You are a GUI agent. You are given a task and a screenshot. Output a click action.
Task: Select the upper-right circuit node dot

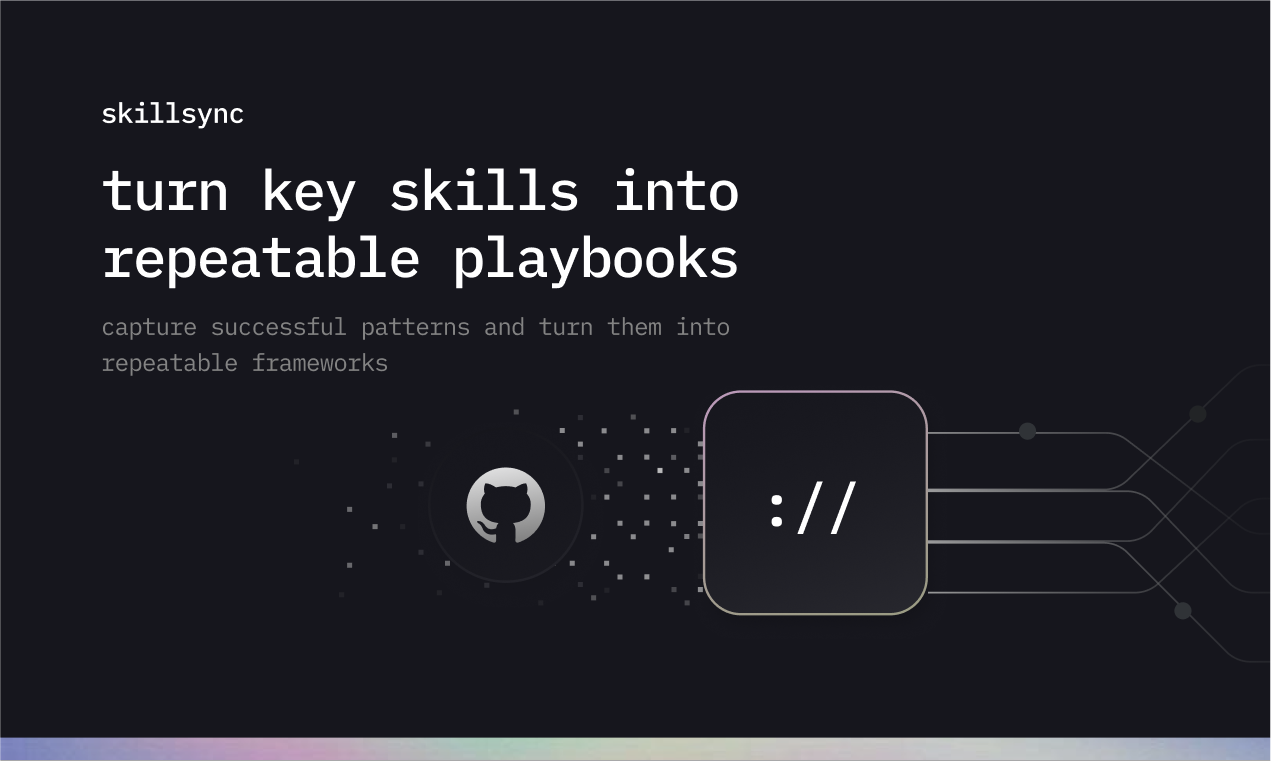[1197, 414]
